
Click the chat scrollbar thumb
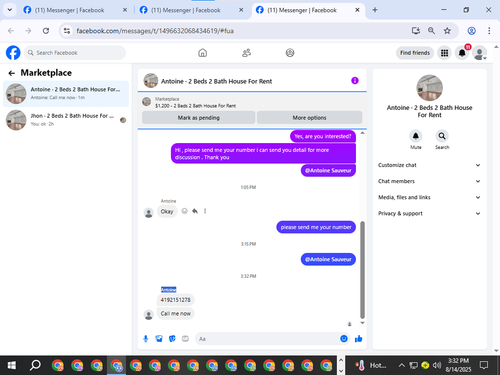coord(362,270)
